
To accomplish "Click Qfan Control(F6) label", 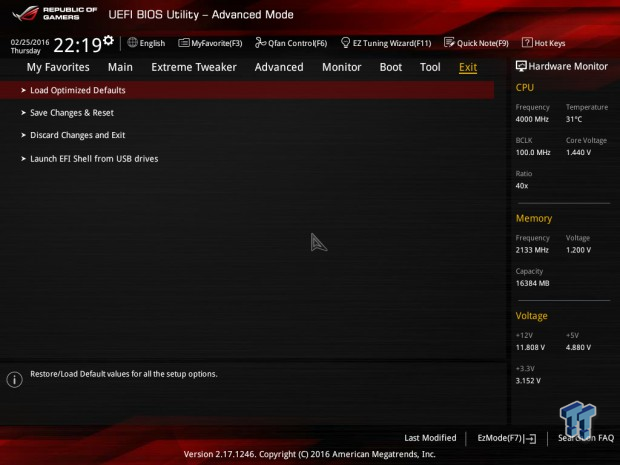I will click(298, 43).
